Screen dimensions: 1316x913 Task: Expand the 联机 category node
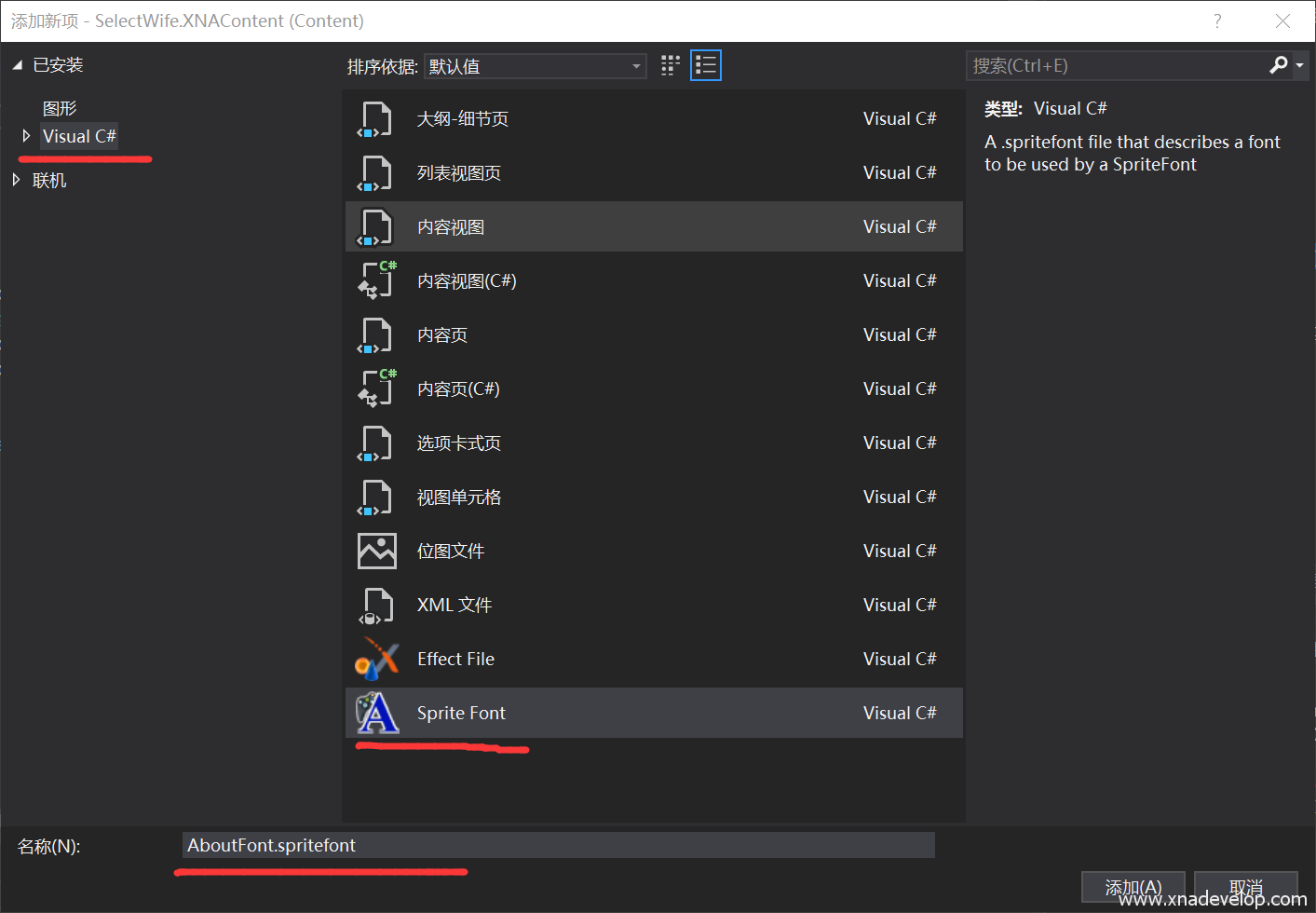pos(17,180)
